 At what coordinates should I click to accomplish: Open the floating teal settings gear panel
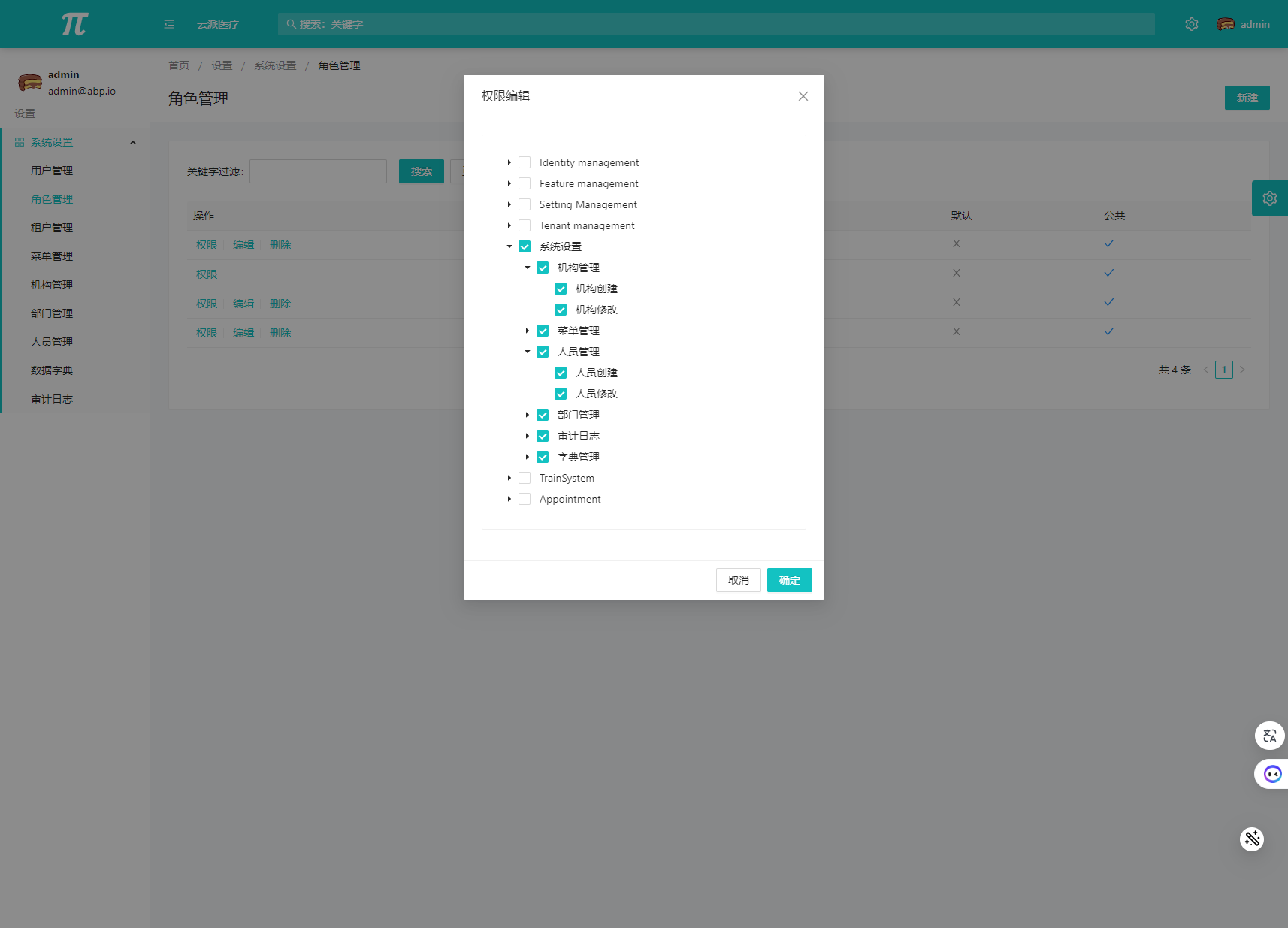1269,198
